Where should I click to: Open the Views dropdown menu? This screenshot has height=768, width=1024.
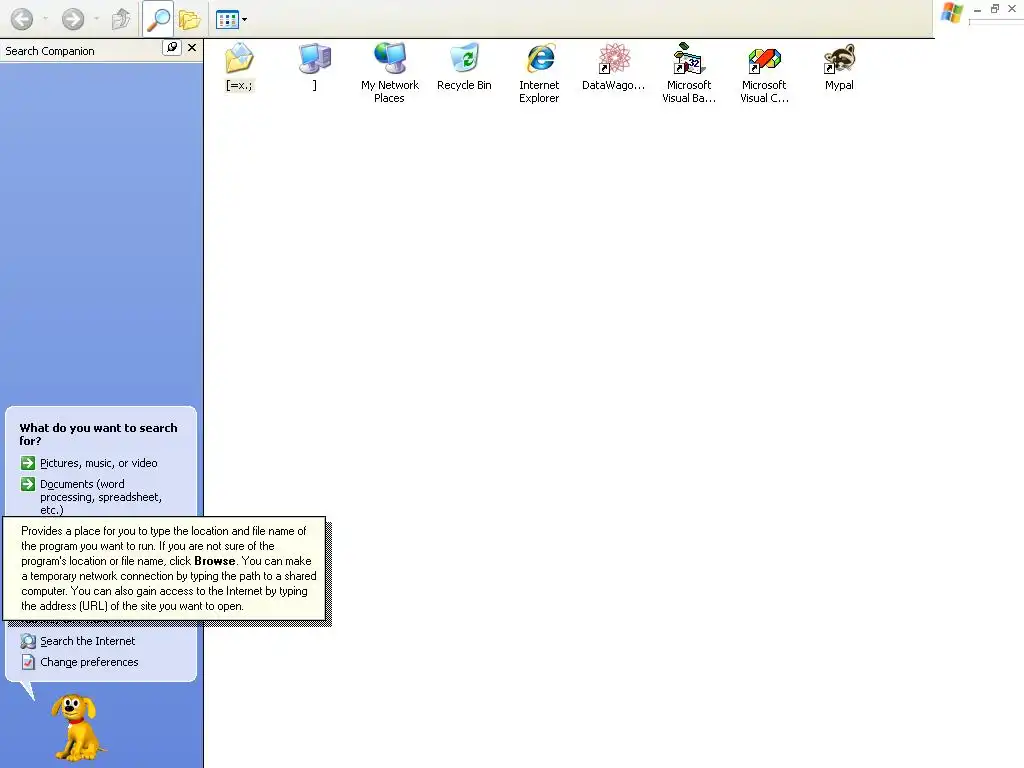[x=231, y=20]
